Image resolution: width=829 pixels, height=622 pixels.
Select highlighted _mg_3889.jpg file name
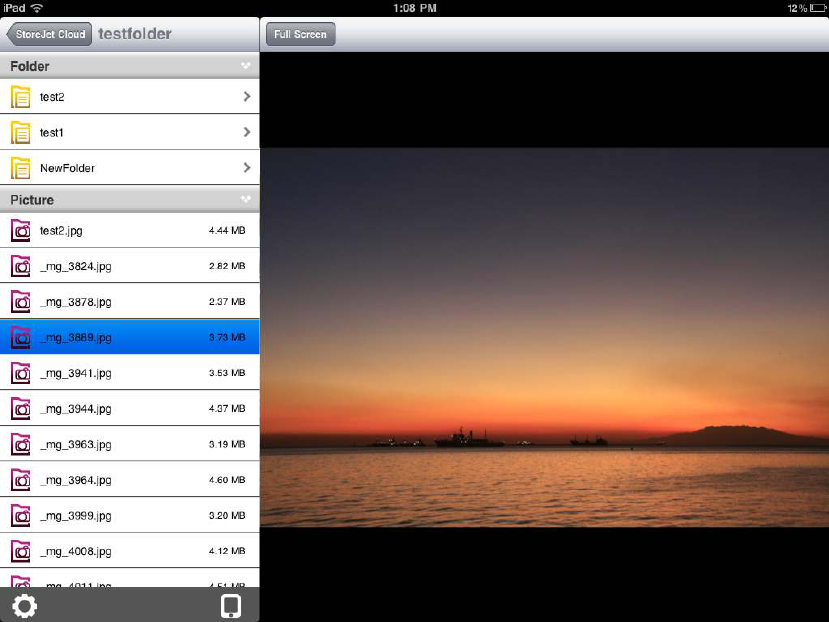pos(76,337)
